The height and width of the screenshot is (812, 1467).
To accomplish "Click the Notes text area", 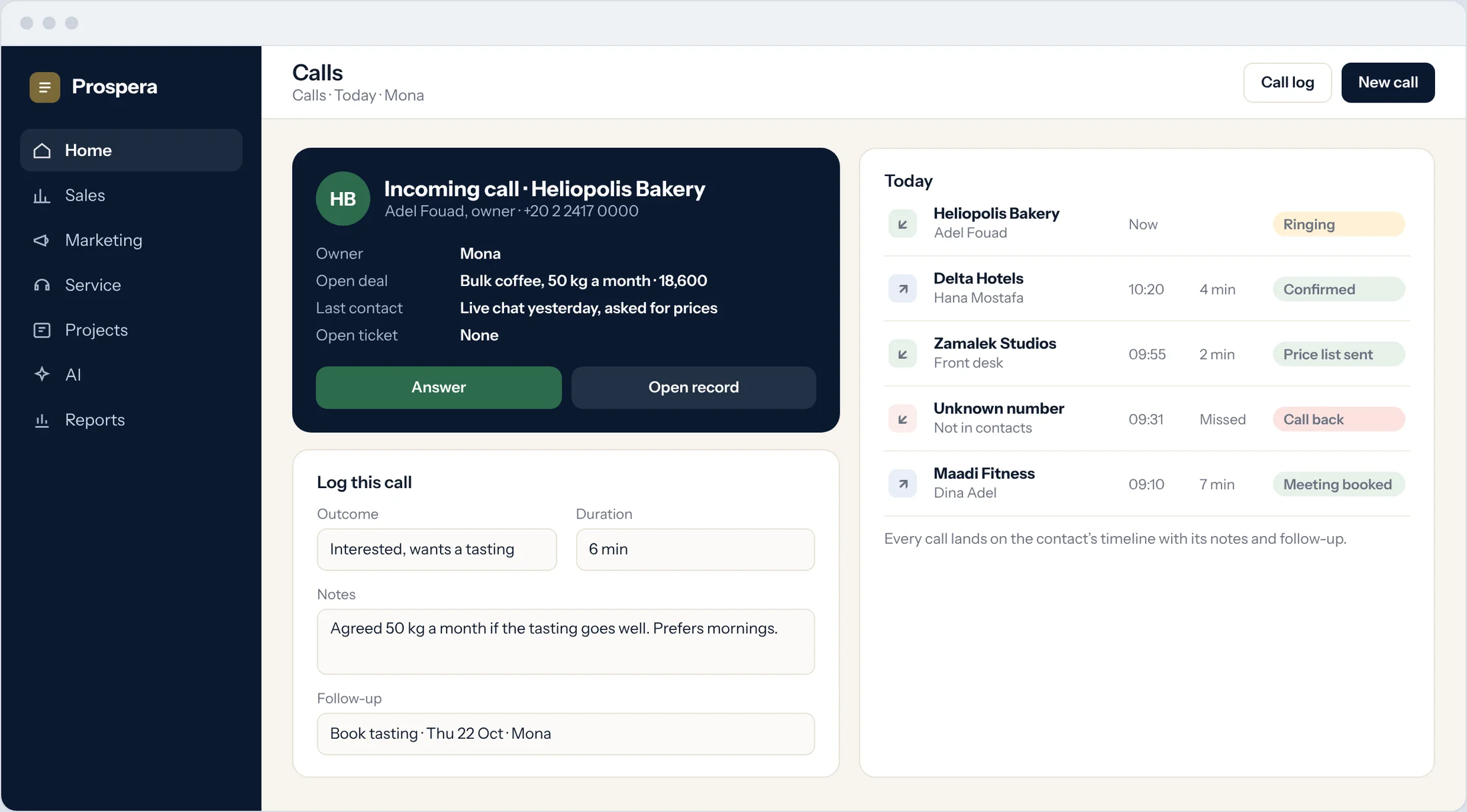I will pyautogui.click(x=565, y=641).
